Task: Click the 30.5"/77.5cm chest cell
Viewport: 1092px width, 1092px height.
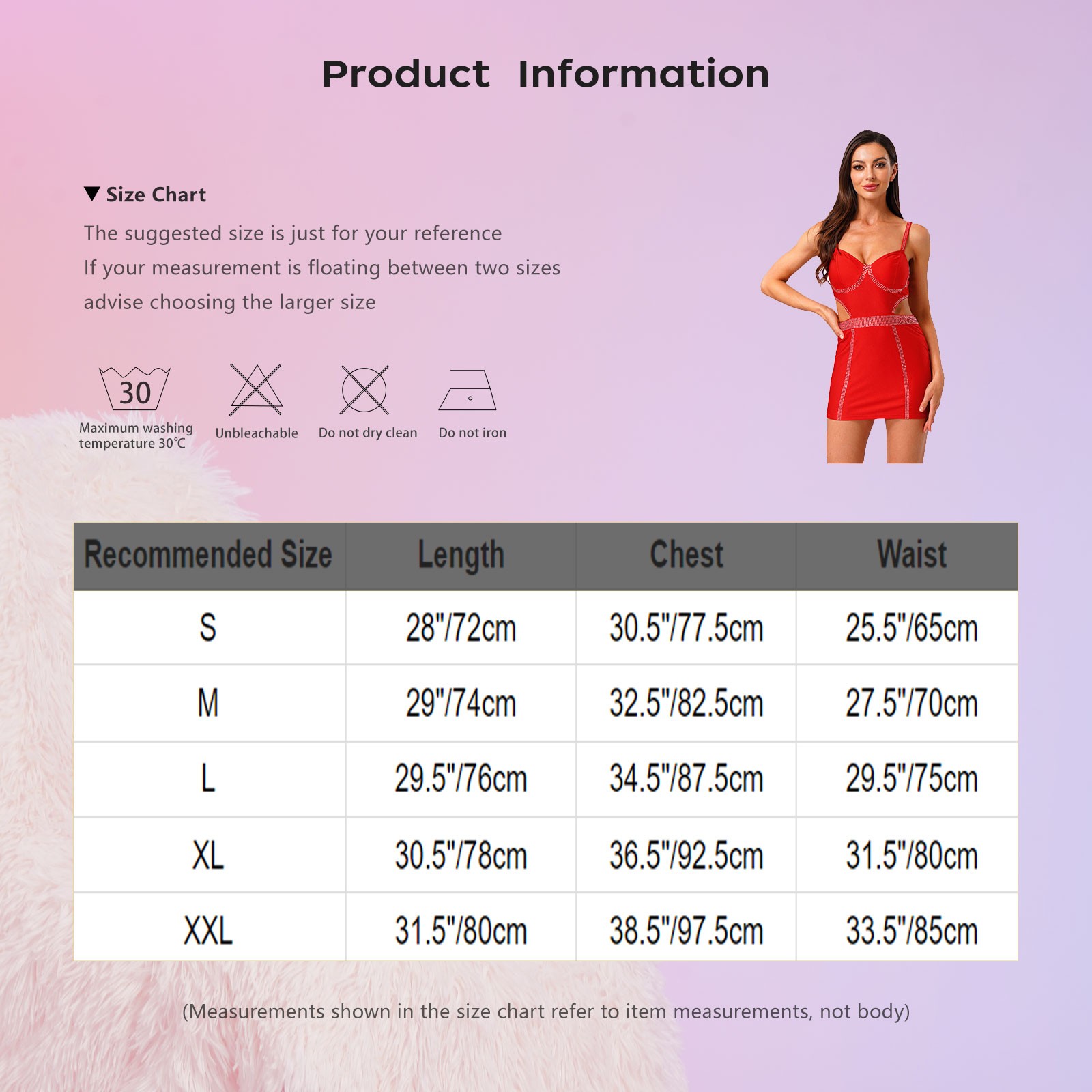Action: pos(686,627)
